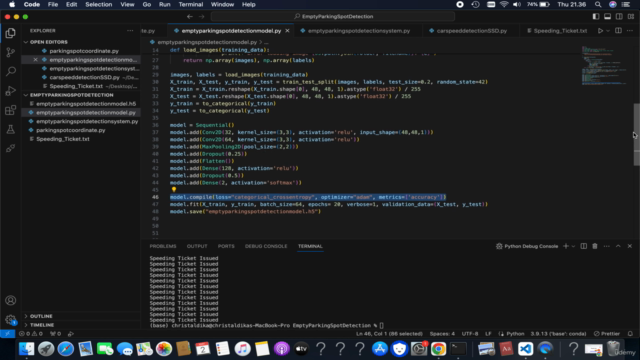This screenshot has width=640, height=360.
Task: Open Run and Debug view
Action: pyautogui.click(x=11, y=91)
